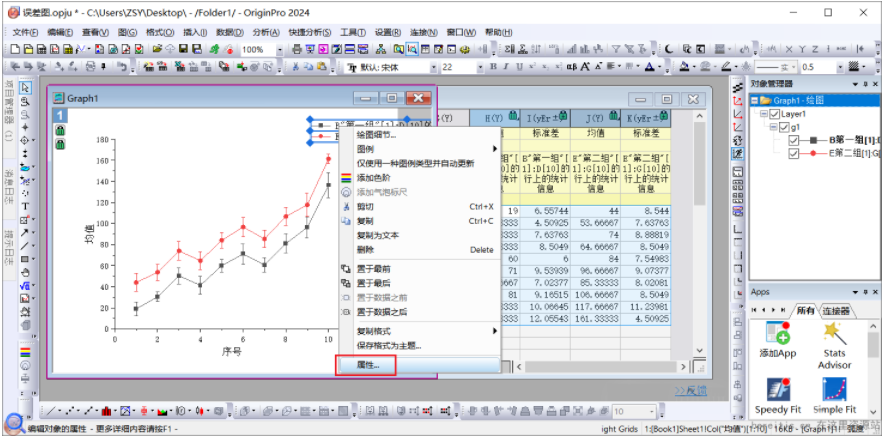The height and width of the screenshot is (437, 884).
Task: Click the workbook vertical scrollbar down arrow
Action: coord(699,351)
